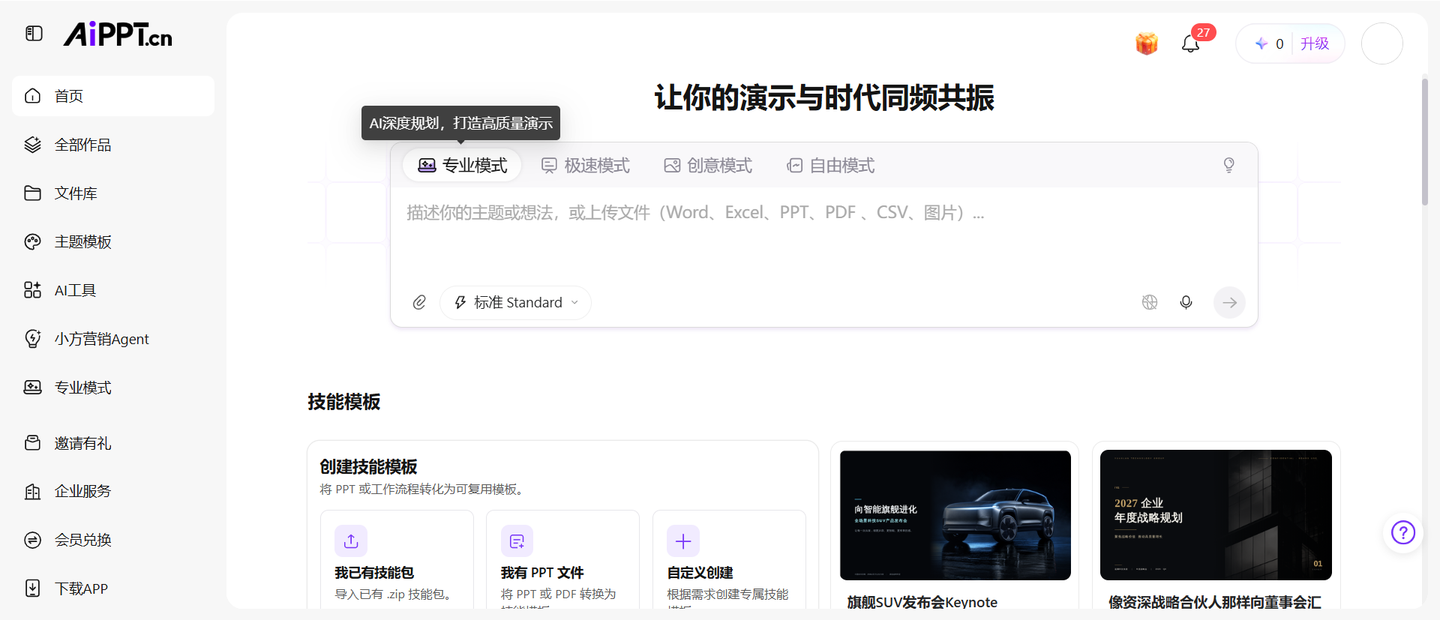Click the icon in 我有 PPT 文件 card

[517, 541]
